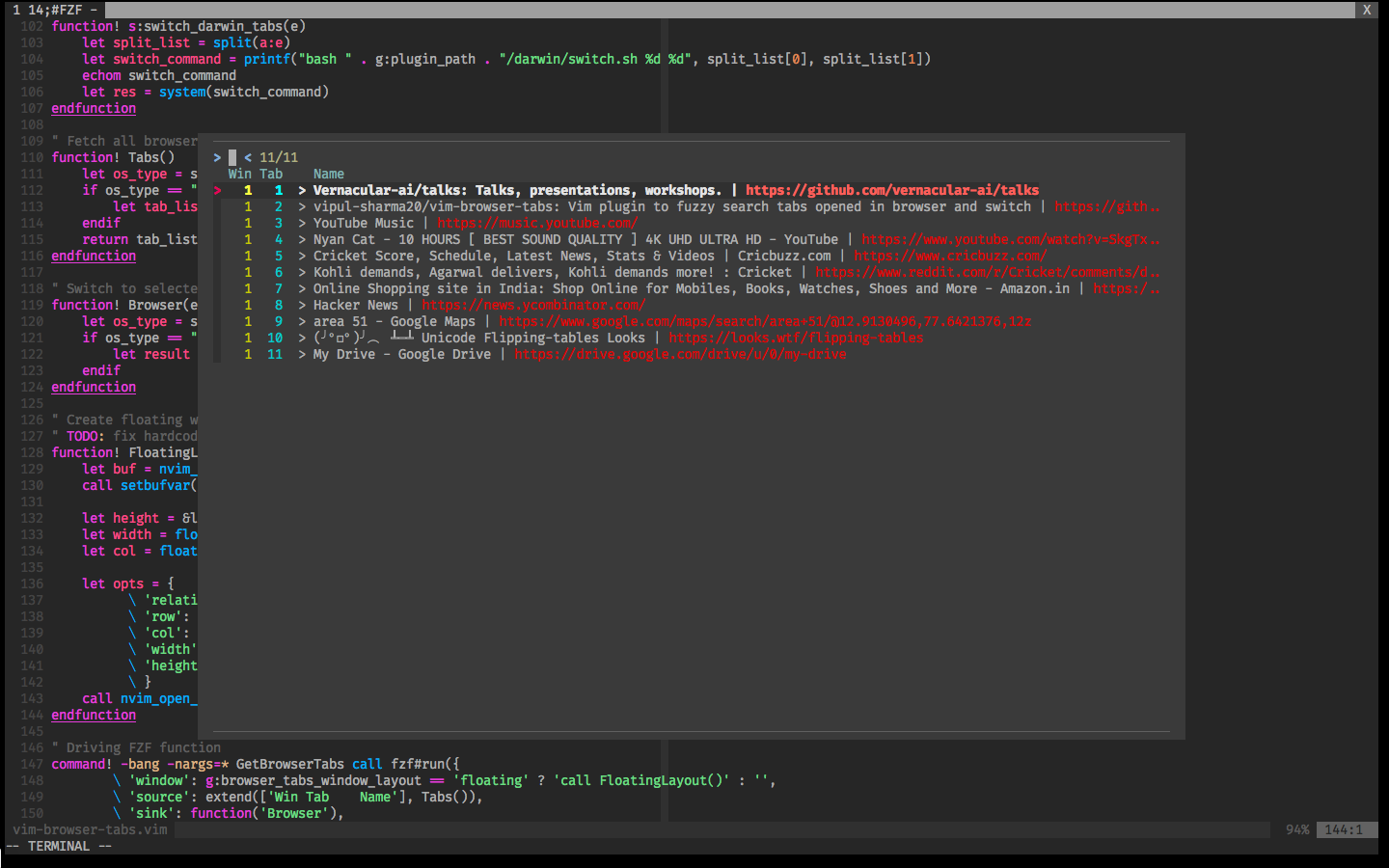This screenshot has width=1389, height=868.
Task: Select the vipul-sharma20/vim-browser-tabs entry
Action: click(x=687, y=206)
